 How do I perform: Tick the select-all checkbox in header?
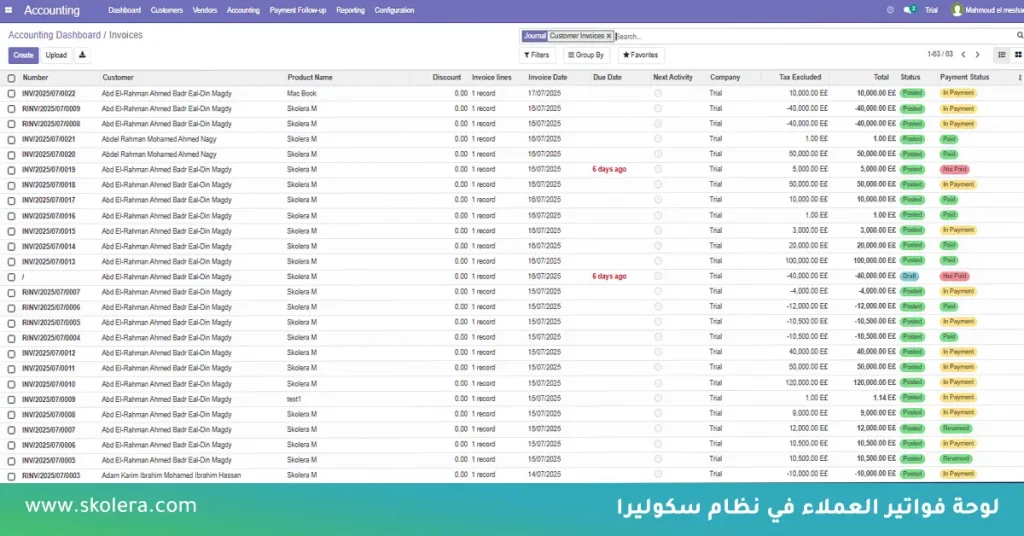[x=11, y=78]
